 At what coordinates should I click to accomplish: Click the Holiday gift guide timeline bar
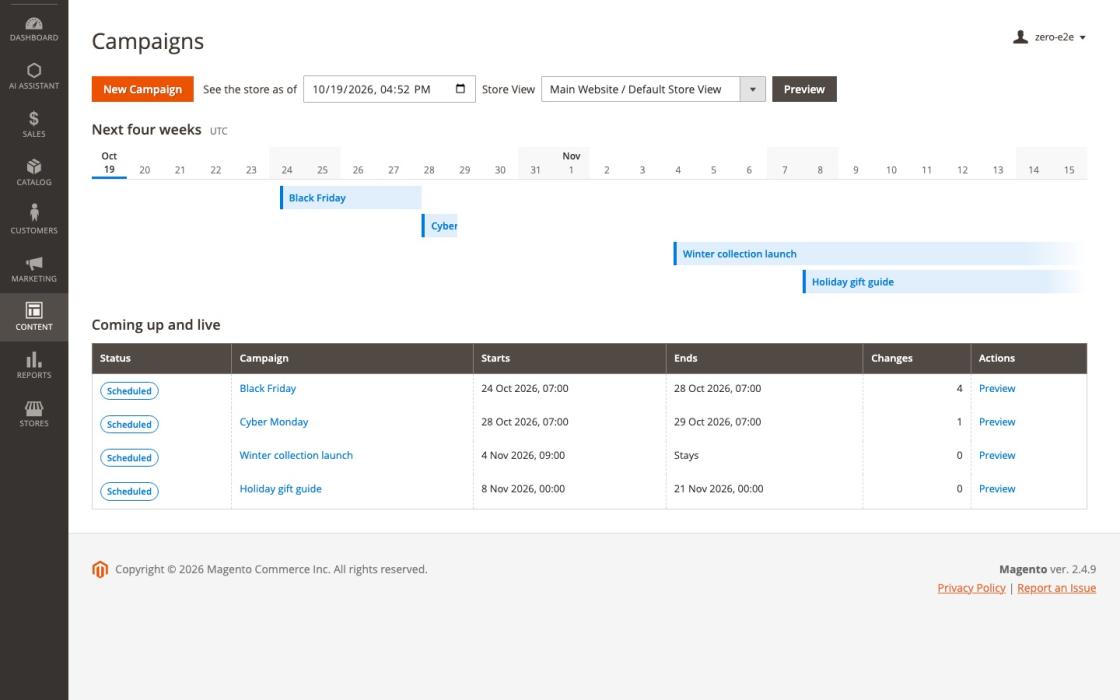coord(944,281)
